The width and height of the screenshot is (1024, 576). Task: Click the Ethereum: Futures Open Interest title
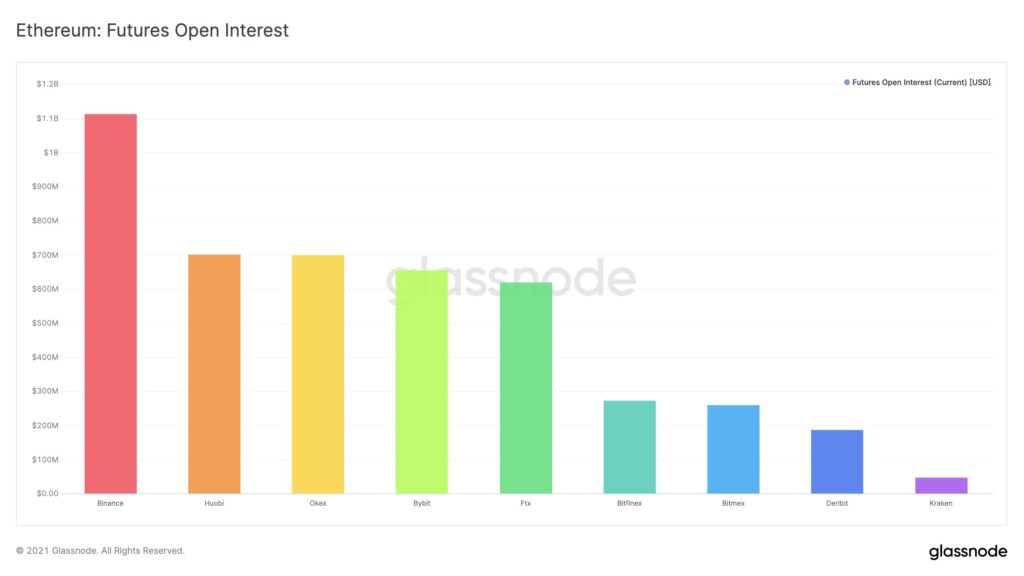tap(152, 31)
